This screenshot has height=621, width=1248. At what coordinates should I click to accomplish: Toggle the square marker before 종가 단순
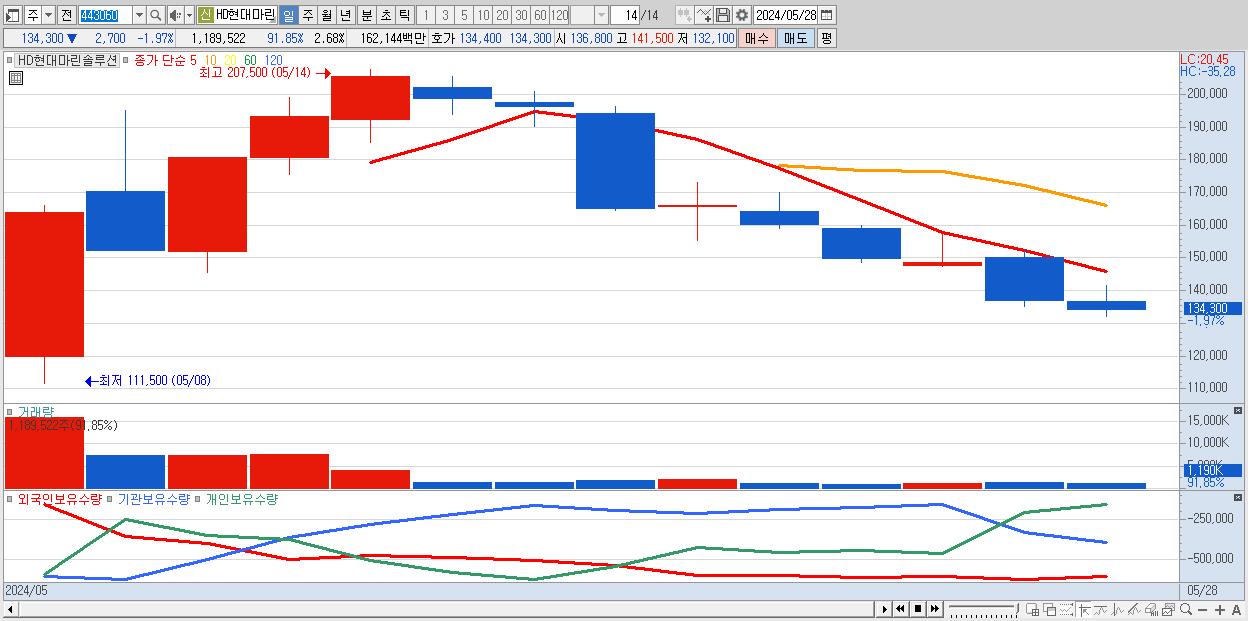pyautogui.click(x=125, y=60)
